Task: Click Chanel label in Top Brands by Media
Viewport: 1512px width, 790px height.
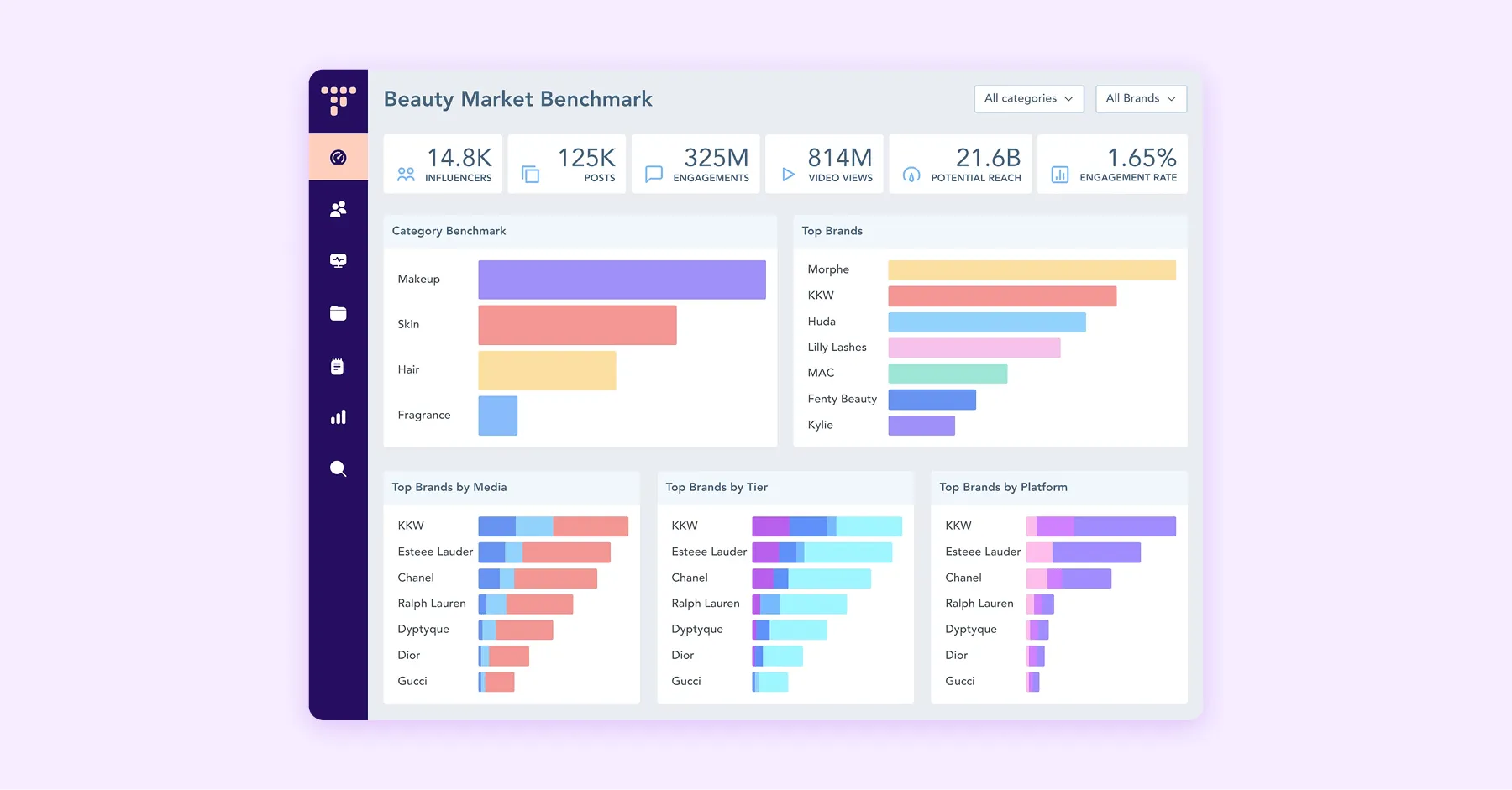Action: pos(416,578)
